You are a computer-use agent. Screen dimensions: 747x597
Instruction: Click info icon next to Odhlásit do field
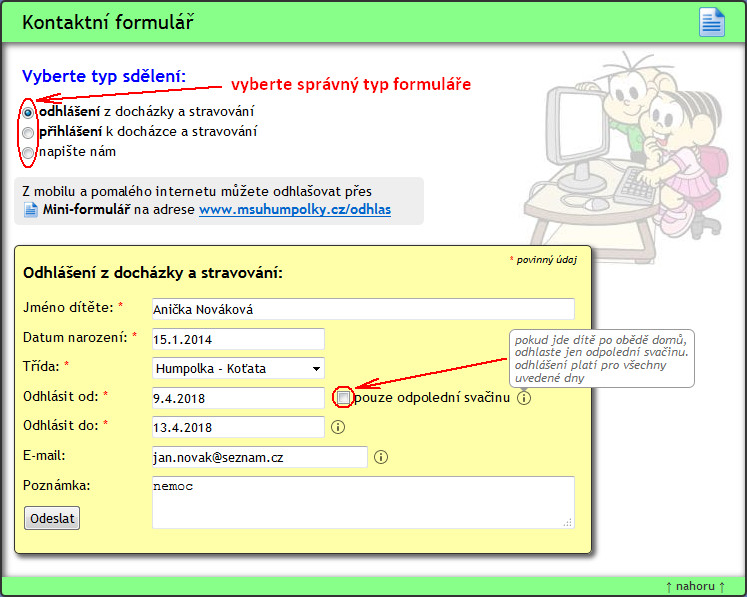[337, 427]
